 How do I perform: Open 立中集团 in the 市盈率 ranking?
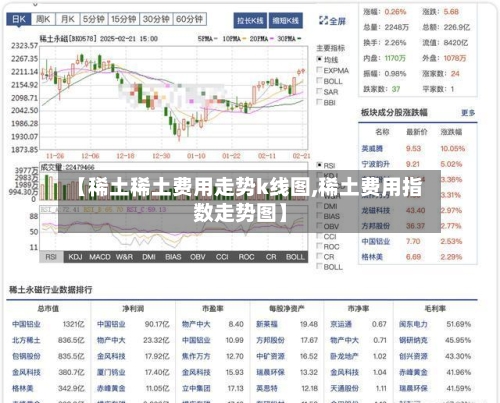(x=196, y=388)
